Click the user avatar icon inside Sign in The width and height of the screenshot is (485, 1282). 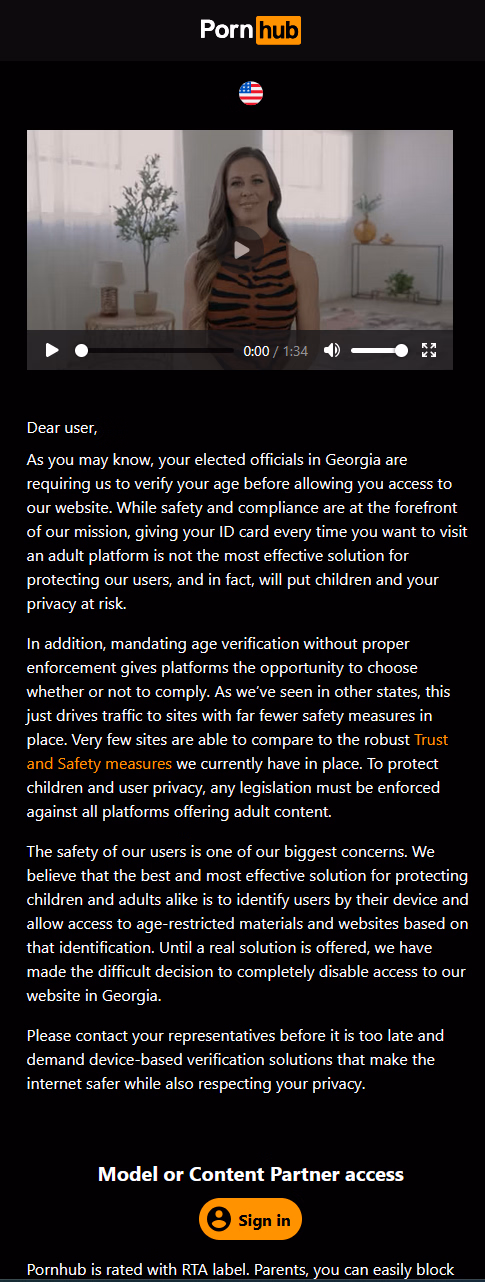[x=218, y=1220]
